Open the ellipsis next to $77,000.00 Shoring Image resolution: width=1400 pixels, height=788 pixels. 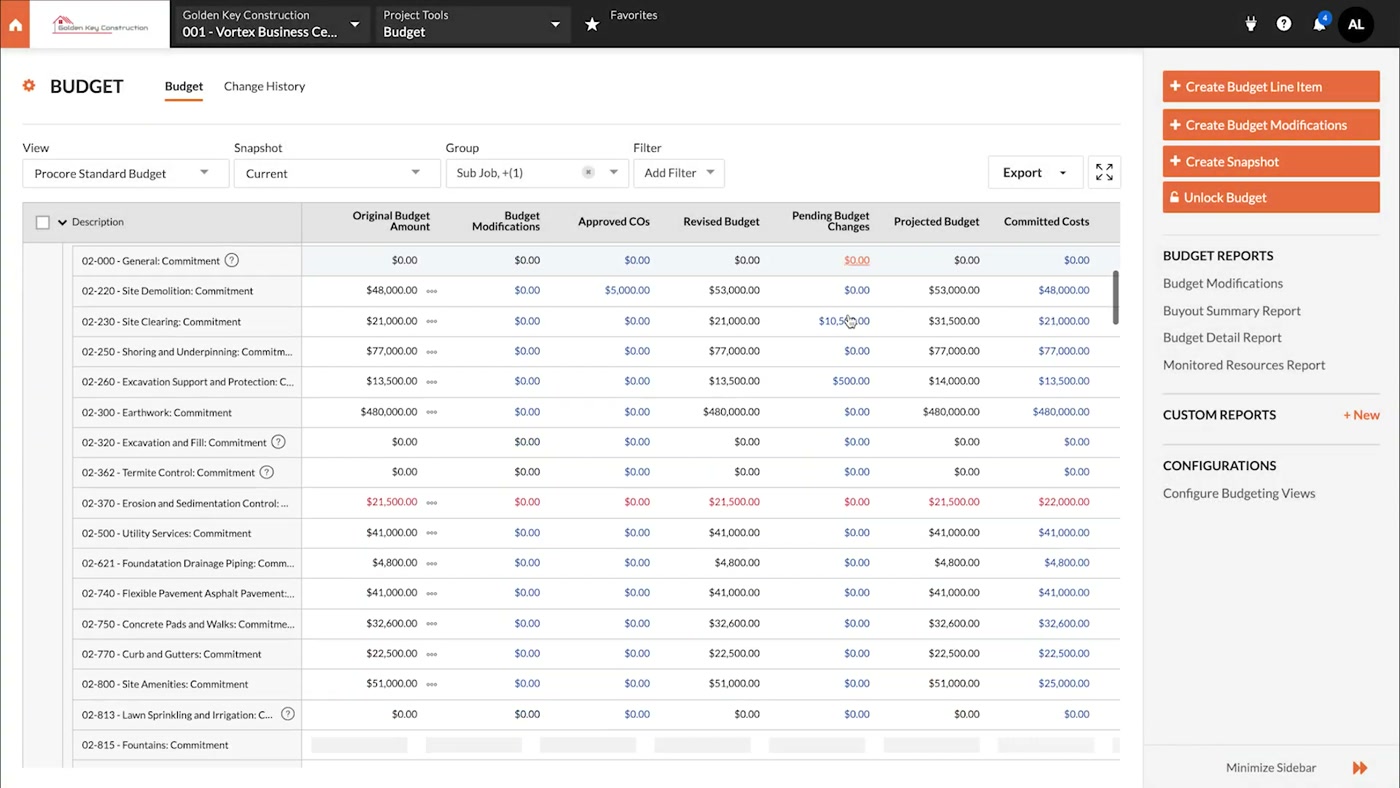pyautogui.click(x=432, y=351)
